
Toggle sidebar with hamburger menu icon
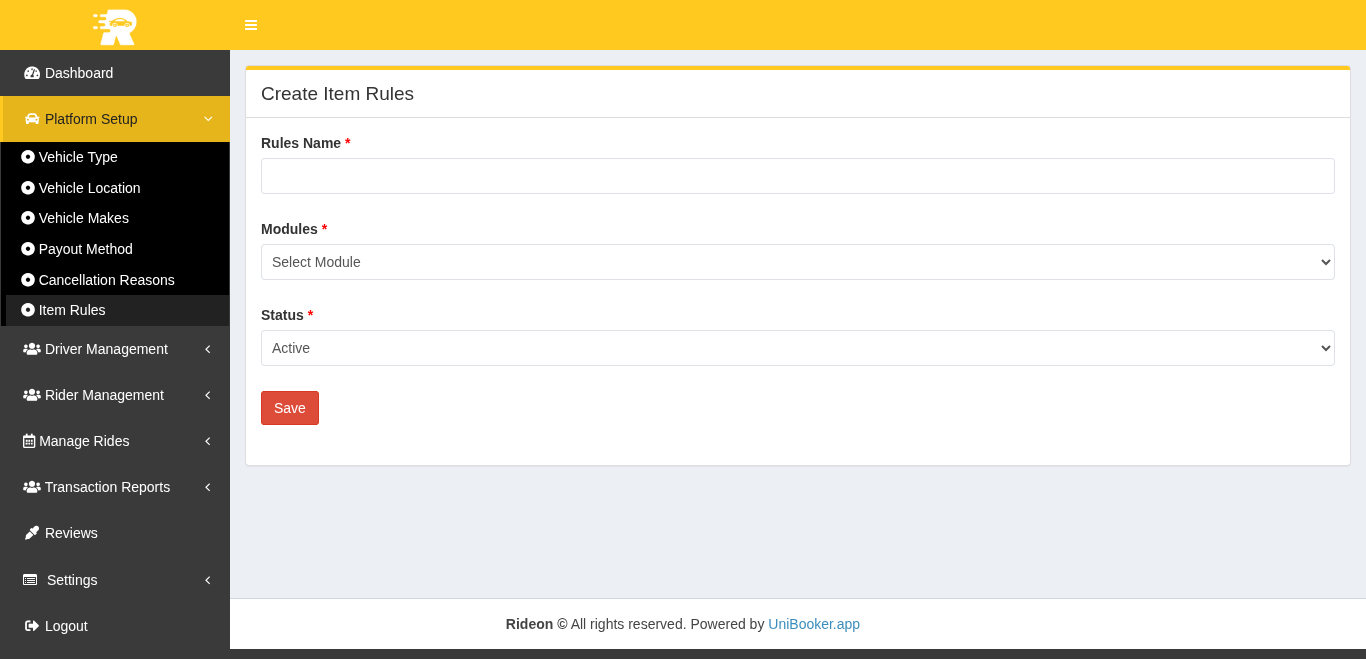[251, 25]
